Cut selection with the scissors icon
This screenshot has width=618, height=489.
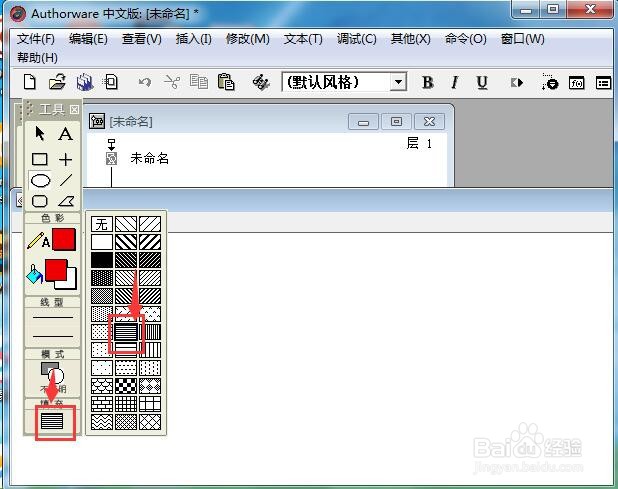click(x=172, y=82)
